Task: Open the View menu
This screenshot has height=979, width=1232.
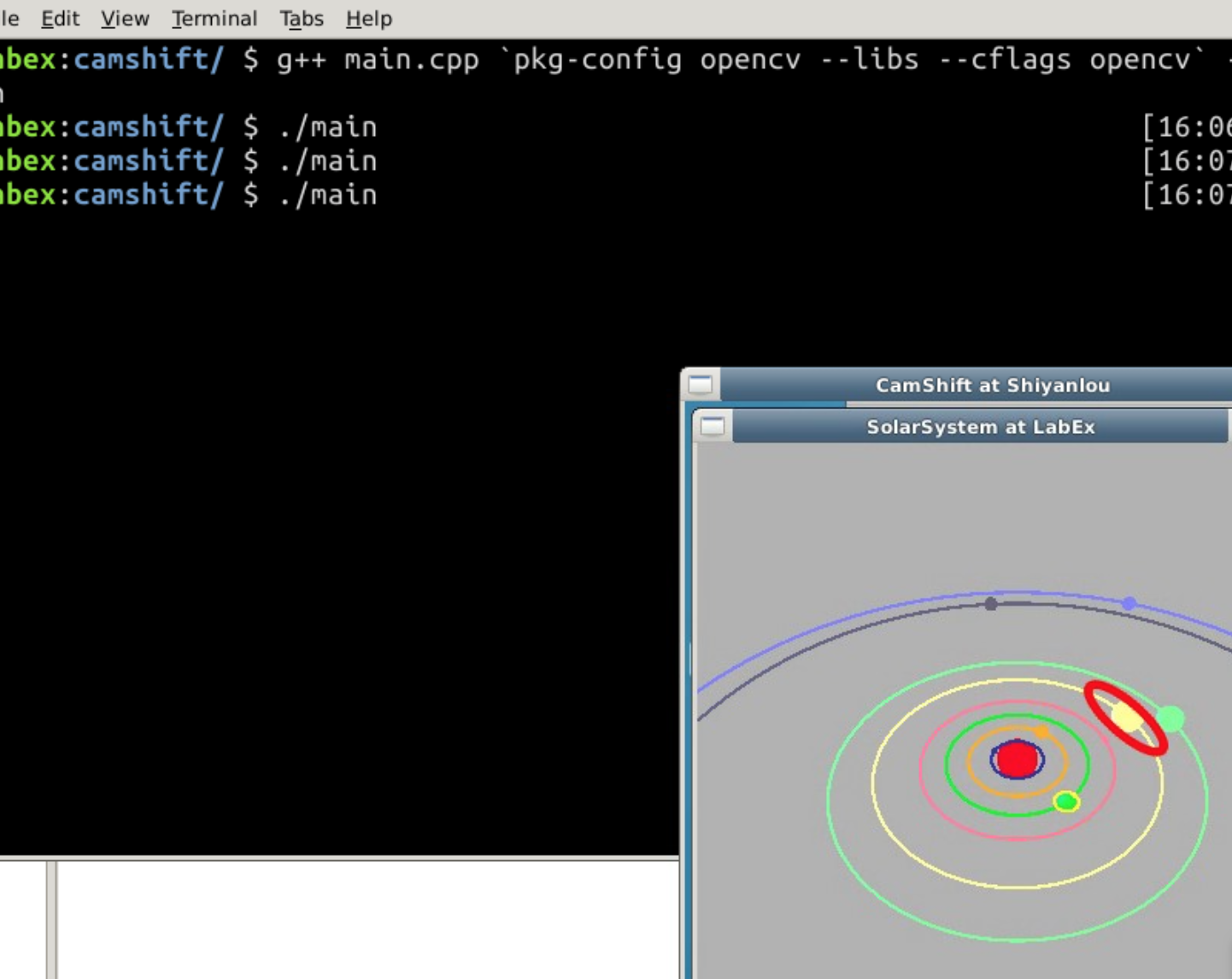Action: (125, 19)
